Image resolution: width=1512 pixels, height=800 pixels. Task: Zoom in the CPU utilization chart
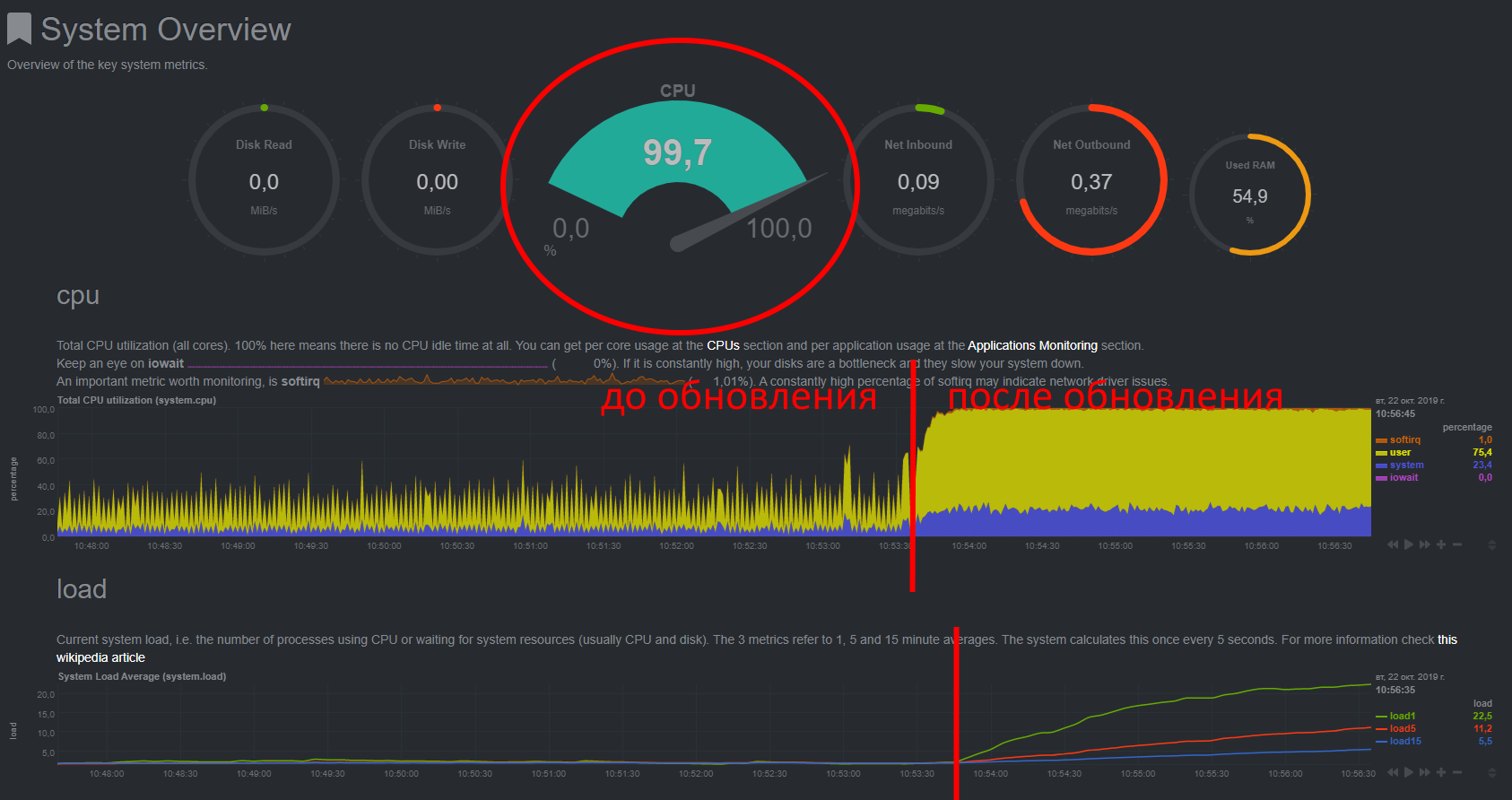click(x=1441, y=544)
